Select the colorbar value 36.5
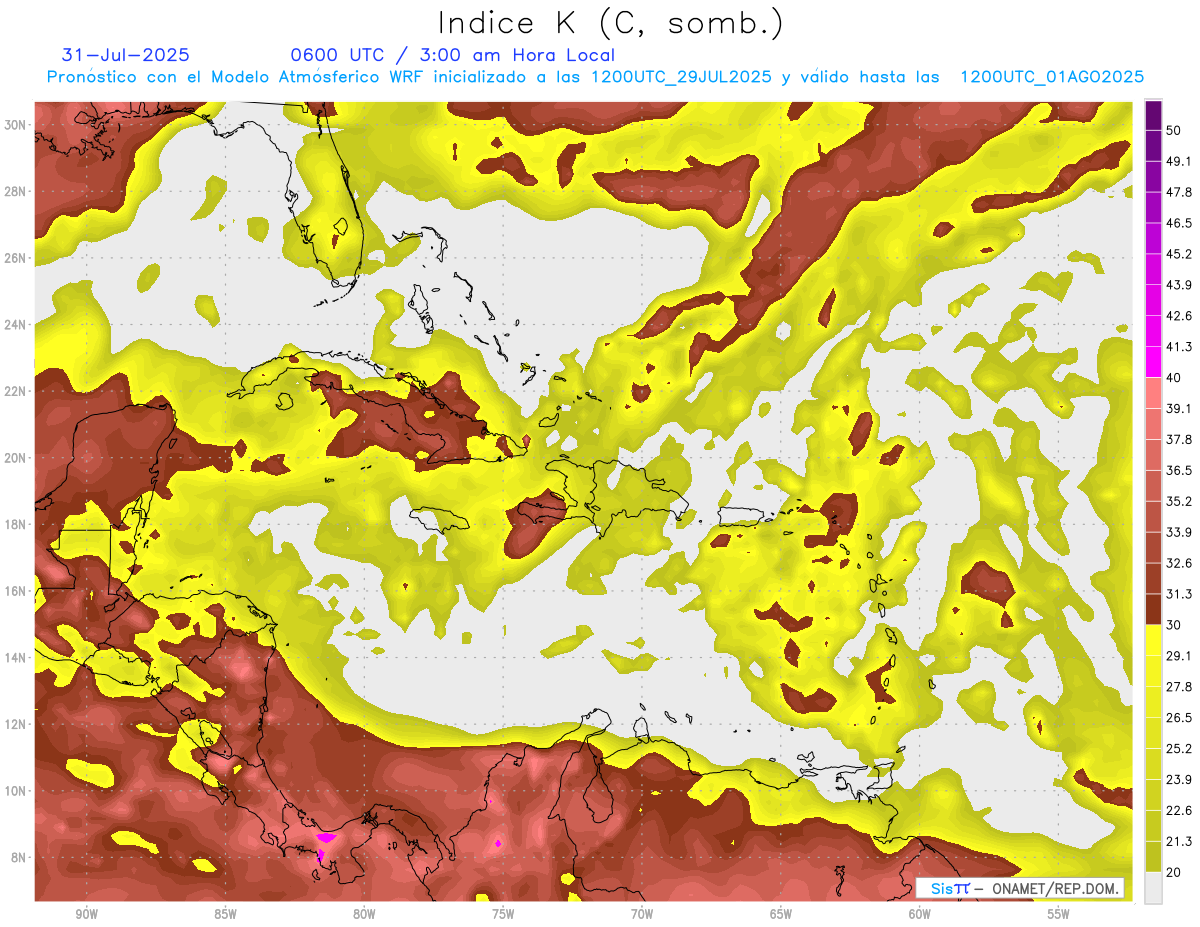Image resolution: width=1200 pixels, height=927 pixels. pyautogui.click(x=1179, y=470)
